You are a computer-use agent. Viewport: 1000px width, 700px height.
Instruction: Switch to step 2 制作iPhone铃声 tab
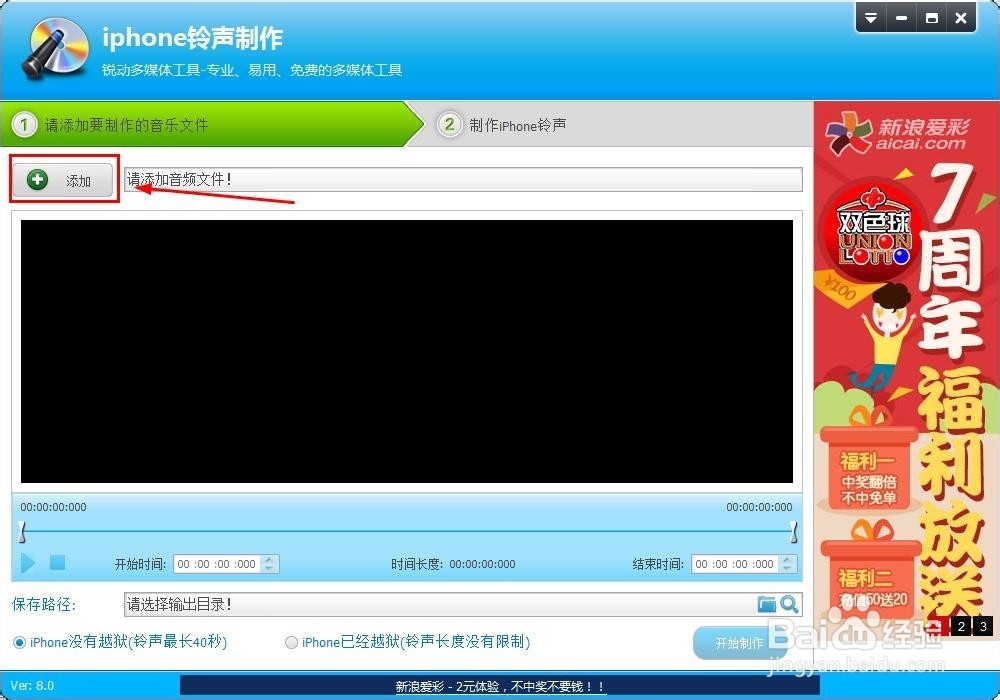[x=503, y=124]
